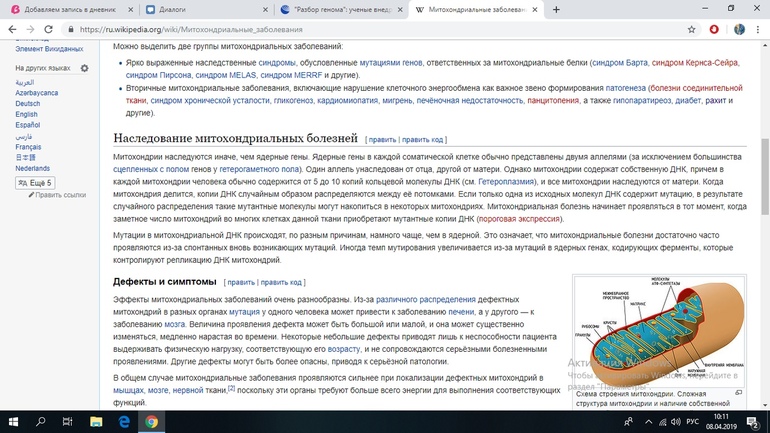Open the Chrome three-dot menu
Viewport: 770px width, 433px height.
(758, 30)
